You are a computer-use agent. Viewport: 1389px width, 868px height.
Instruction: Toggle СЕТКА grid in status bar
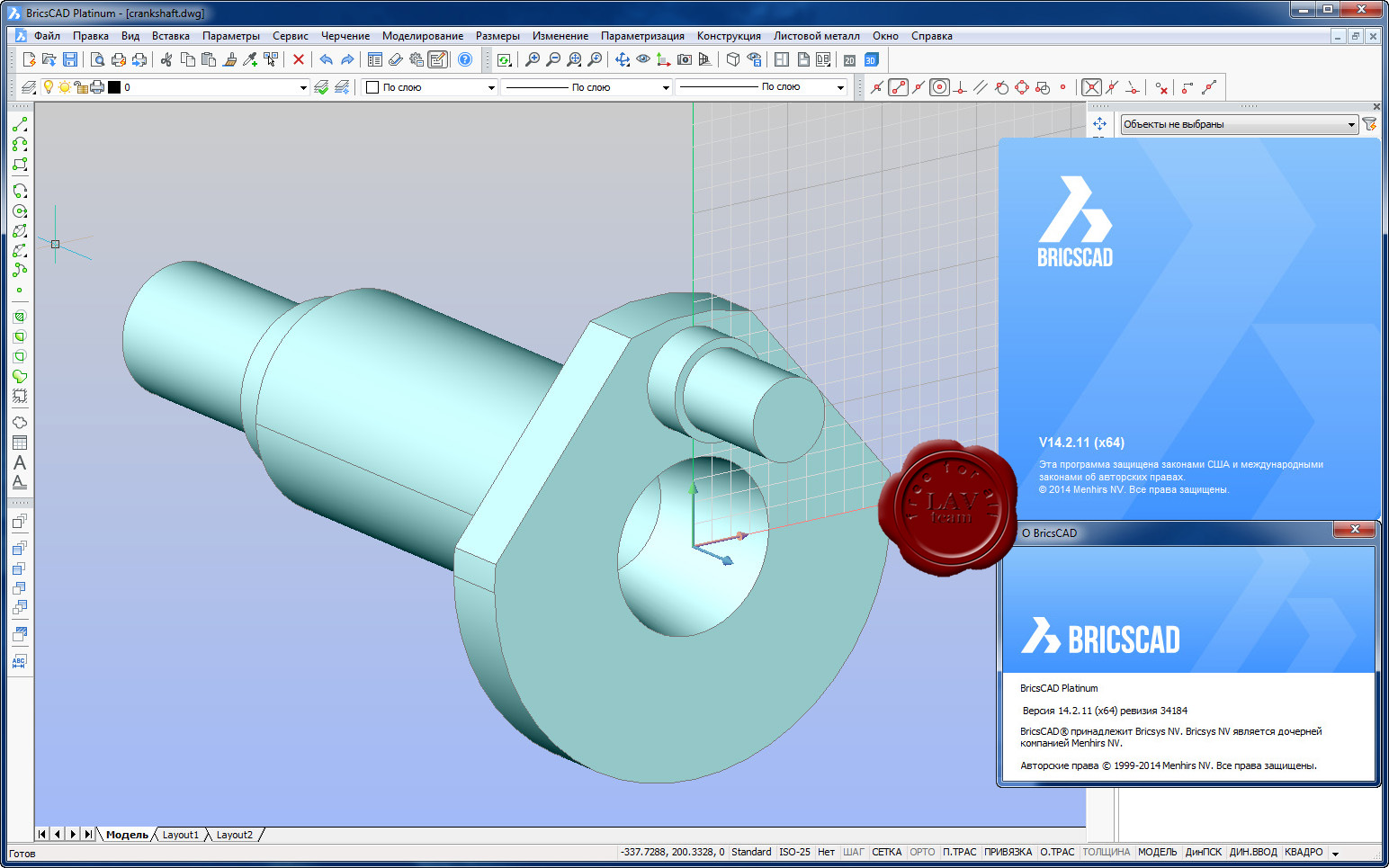tap(886, 852)
